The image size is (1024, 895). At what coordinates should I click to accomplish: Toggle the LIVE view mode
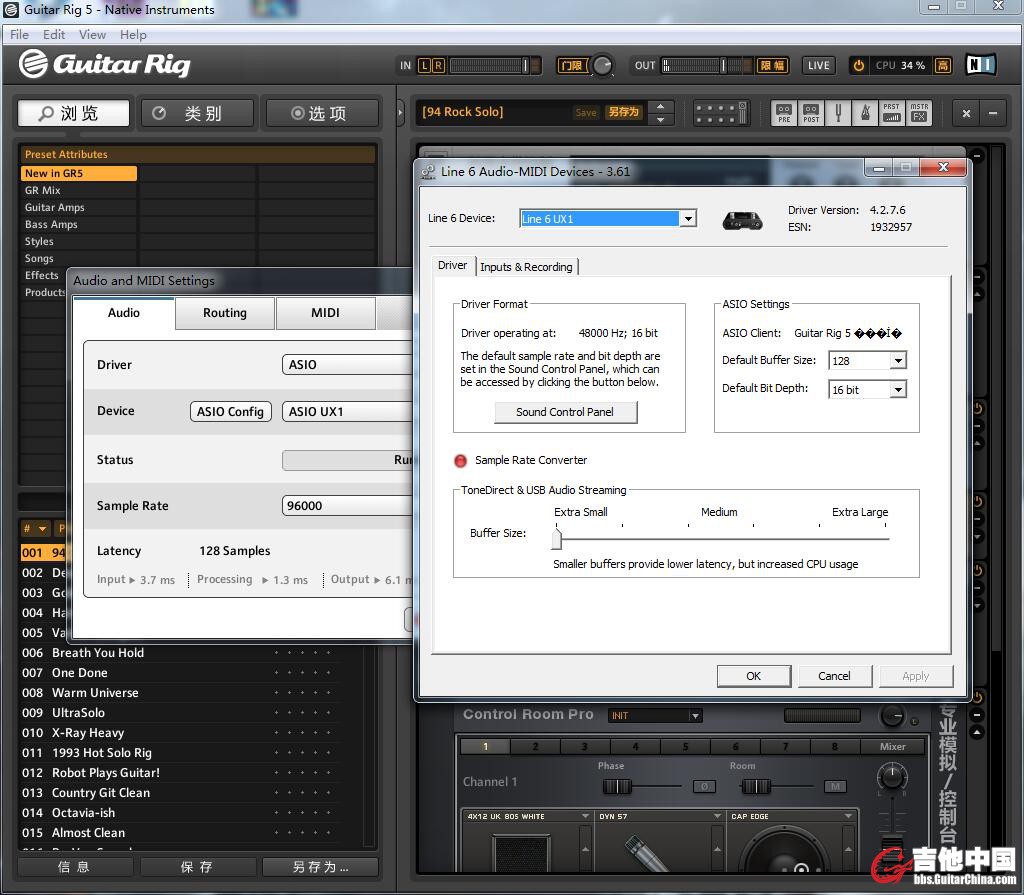[x=819, y=66]
